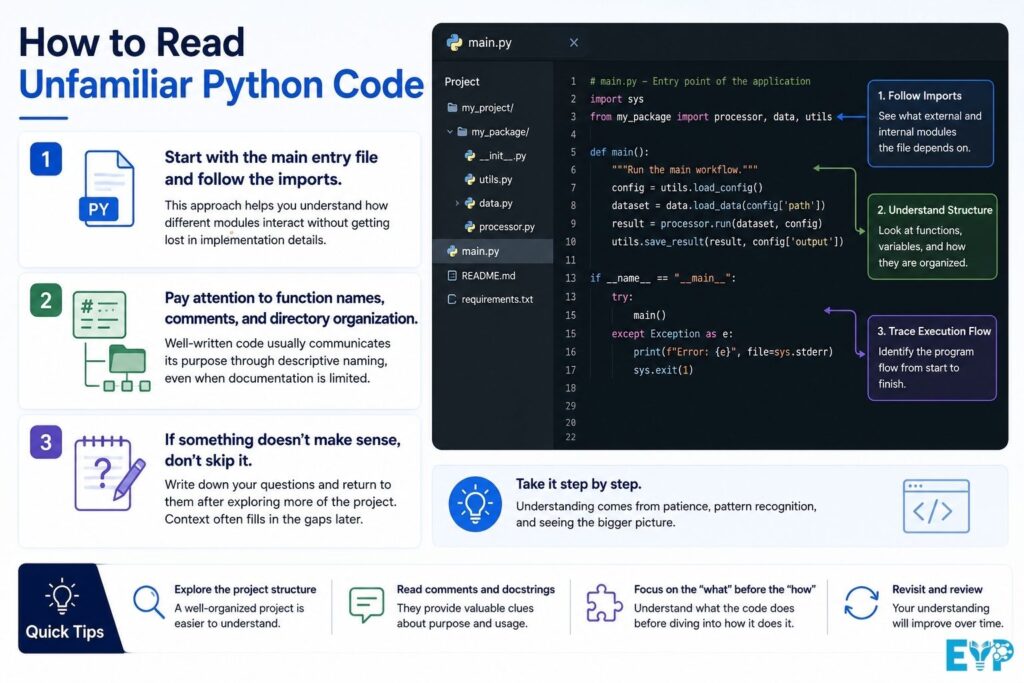Screen dimensions: 1024x683
Task: Click the 'if __name__ == "__main__":' line
Action: pos(663,278)
